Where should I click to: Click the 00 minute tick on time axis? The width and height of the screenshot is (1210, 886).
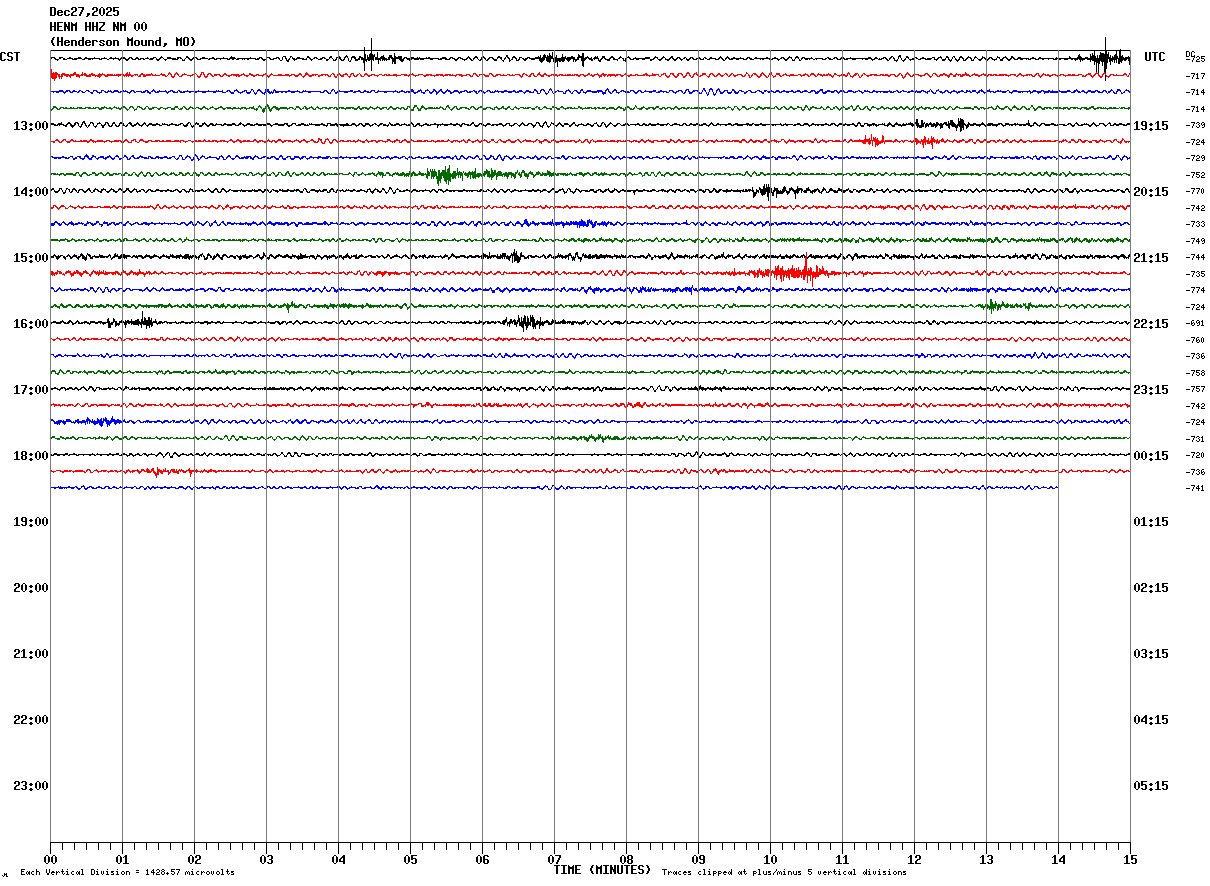(50, 860)
